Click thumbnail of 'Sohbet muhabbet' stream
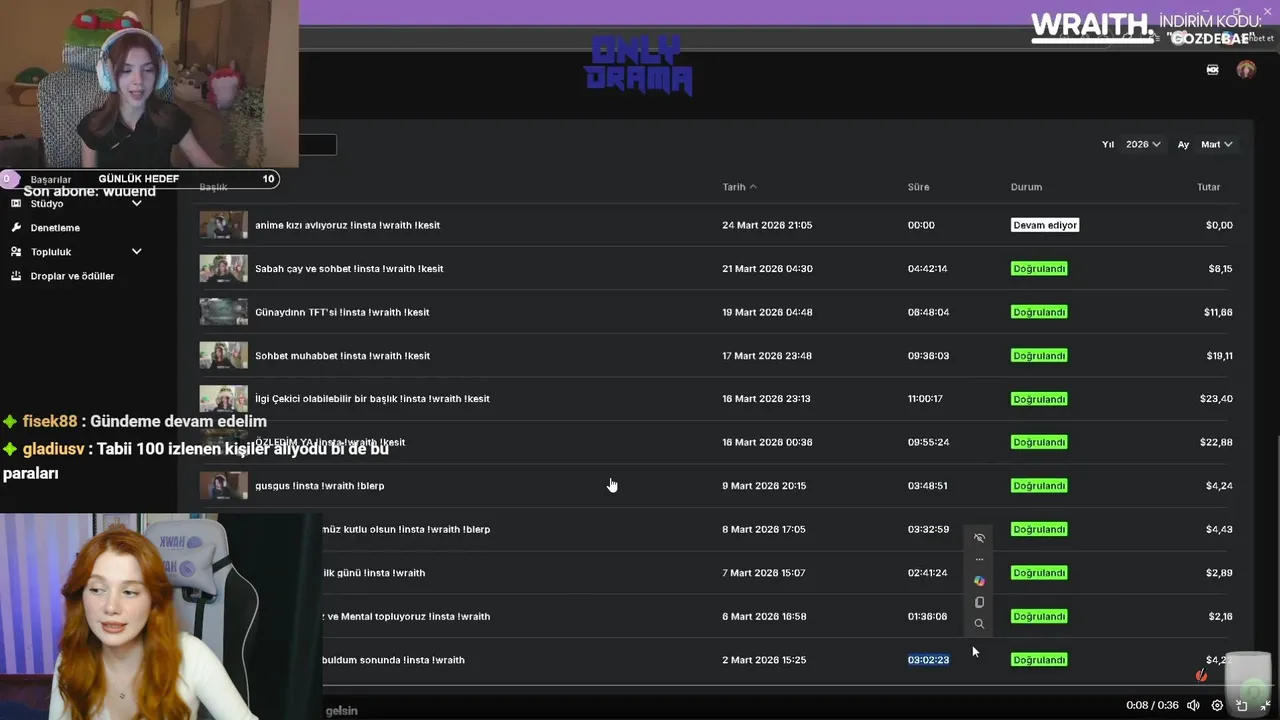1280x720 pixels. [223, 355]
